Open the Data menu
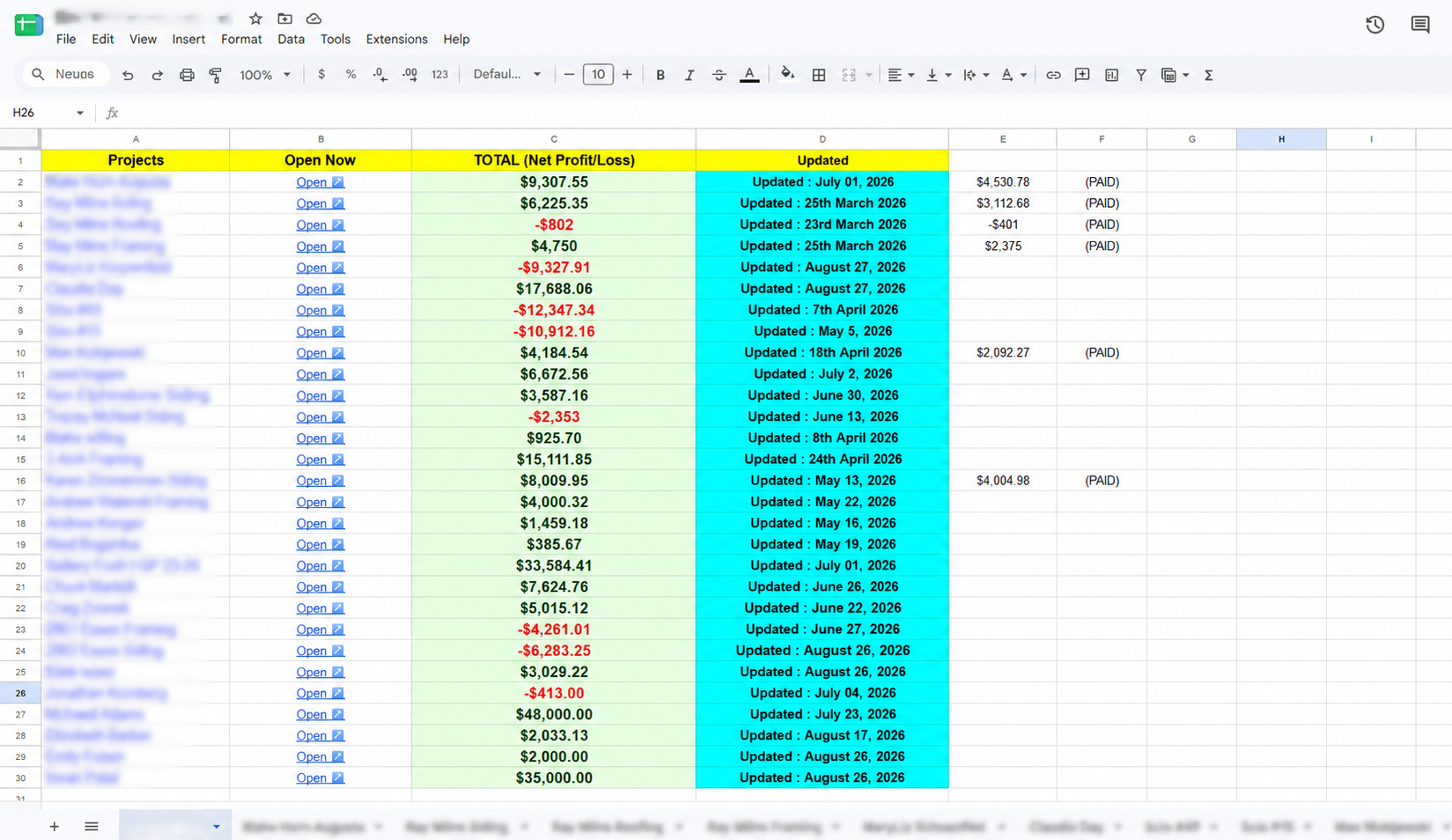The image size is (1452, 840). tap(291, 39)
